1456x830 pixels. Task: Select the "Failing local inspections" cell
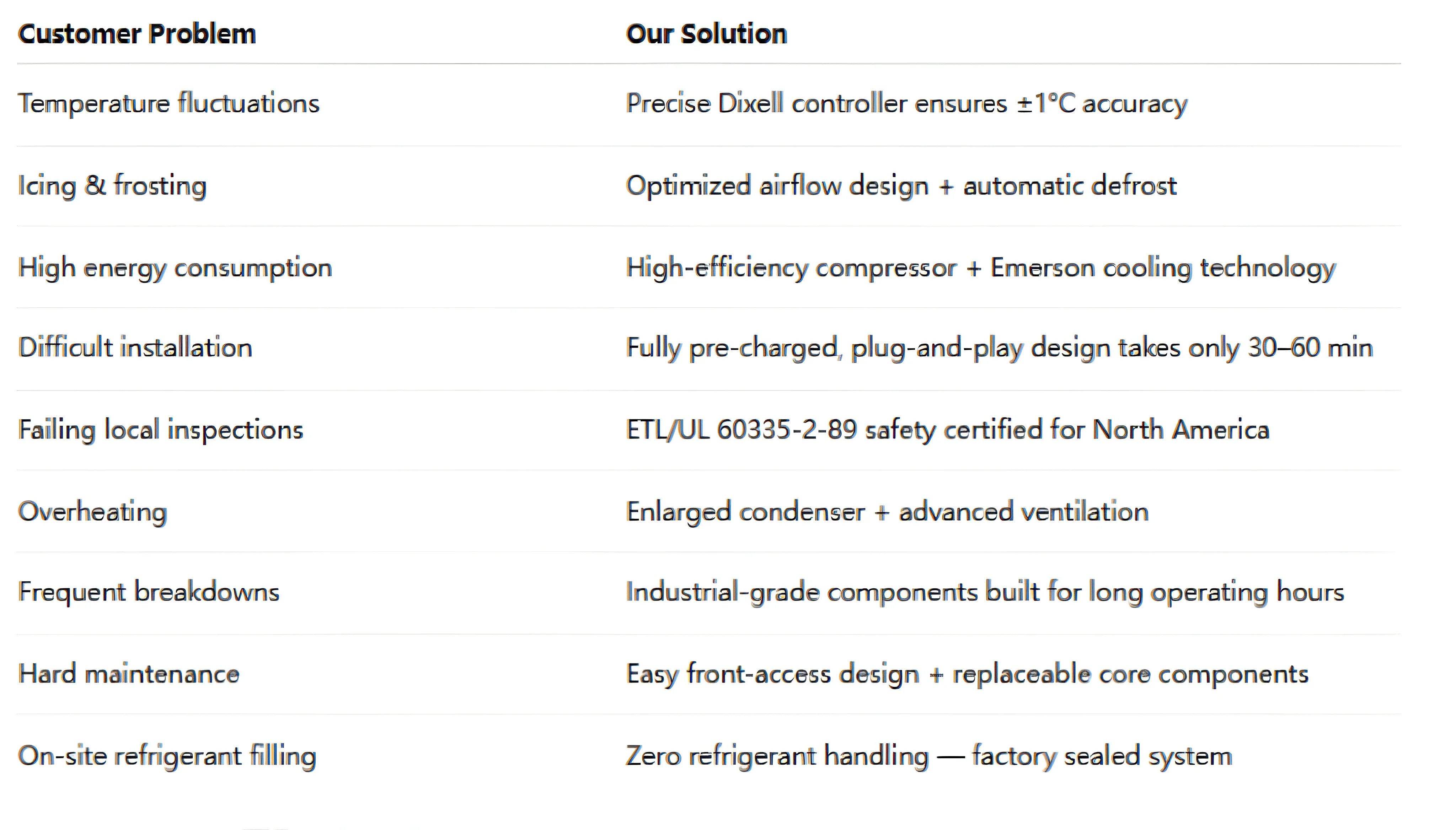[160, 430]
